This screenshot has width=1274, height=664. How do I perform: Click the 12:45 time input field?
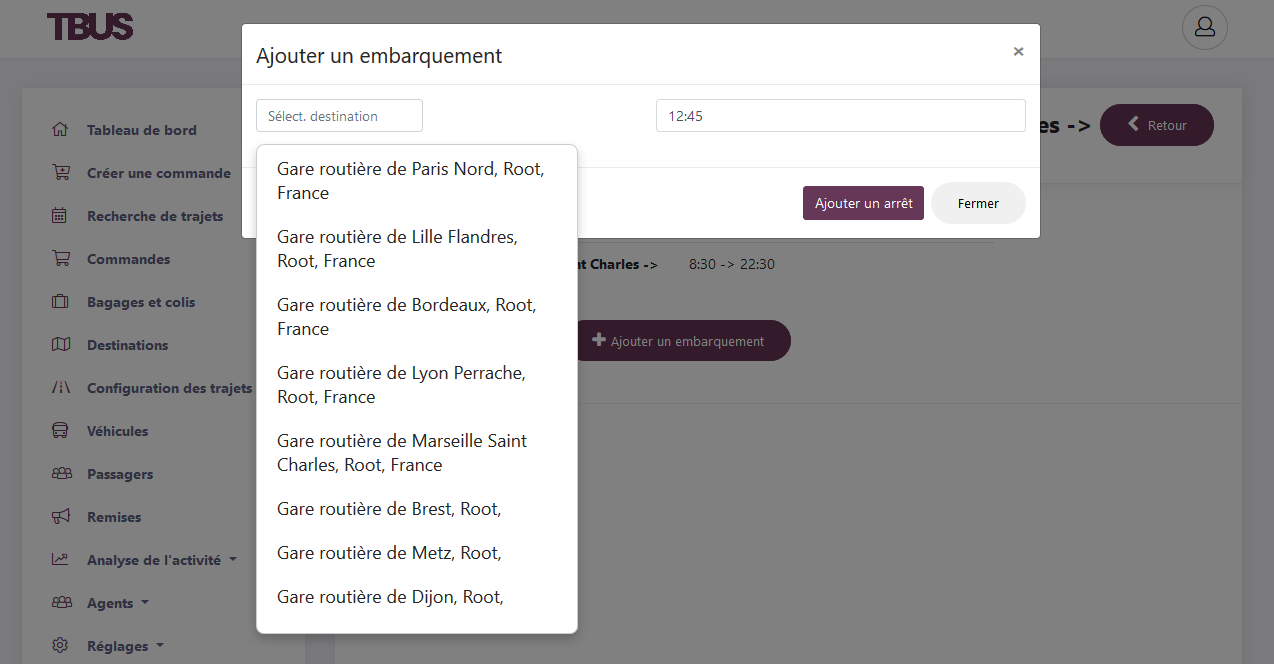840,116
